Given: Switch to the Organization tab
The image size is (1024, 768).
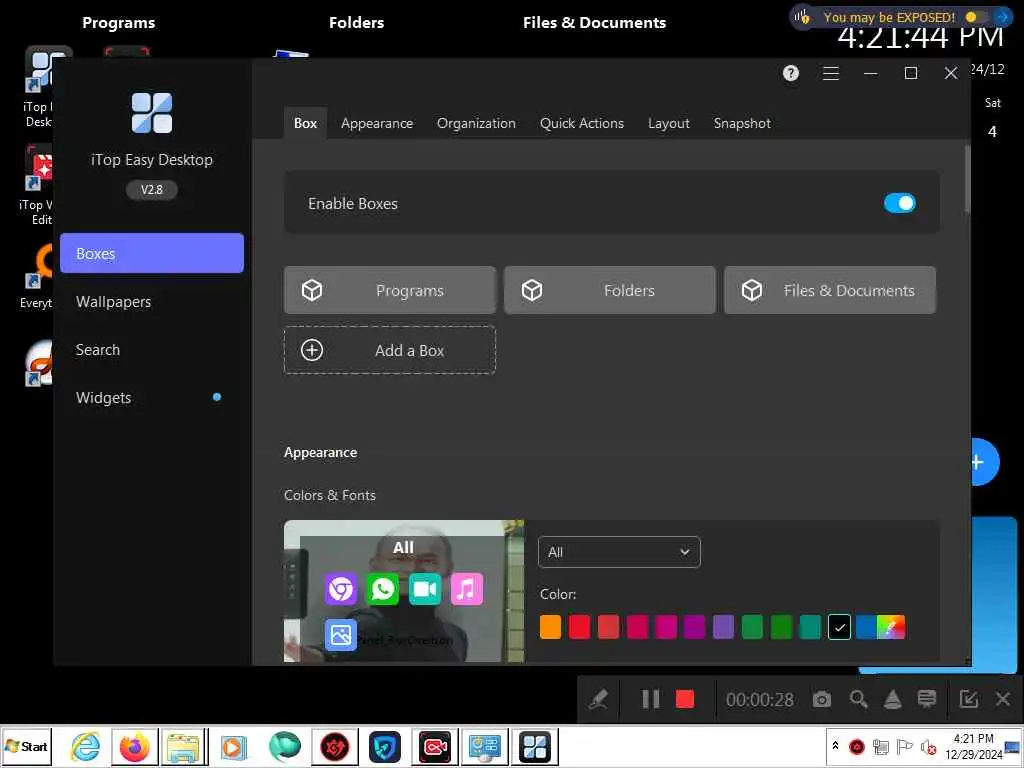Looking at the screenshot, I should click(476, 123).
